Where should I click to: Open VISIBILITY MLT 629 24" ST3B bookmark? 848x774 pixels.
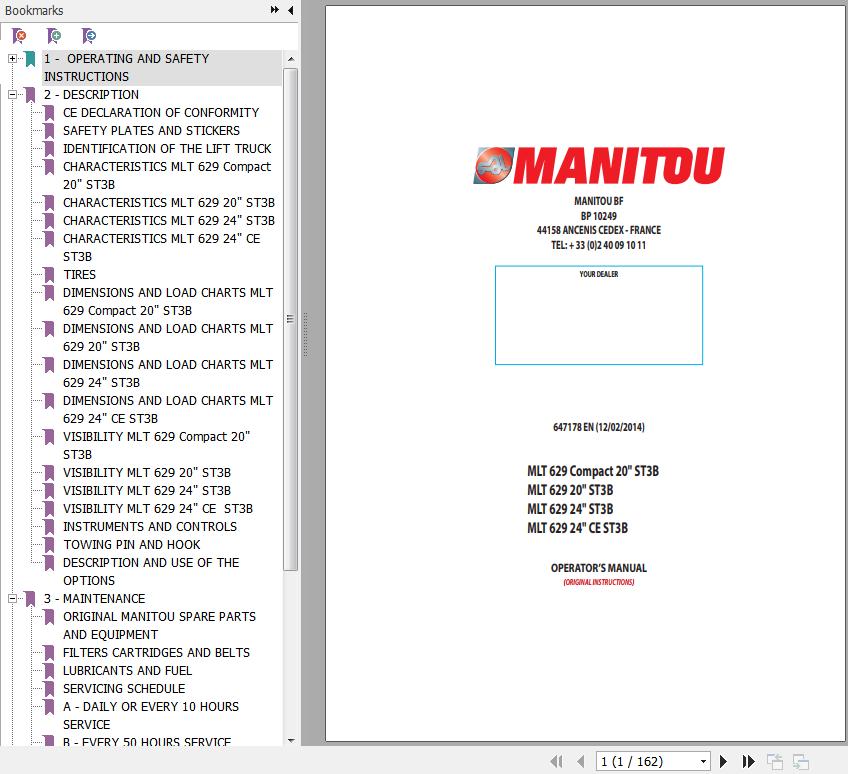[147, 491]
